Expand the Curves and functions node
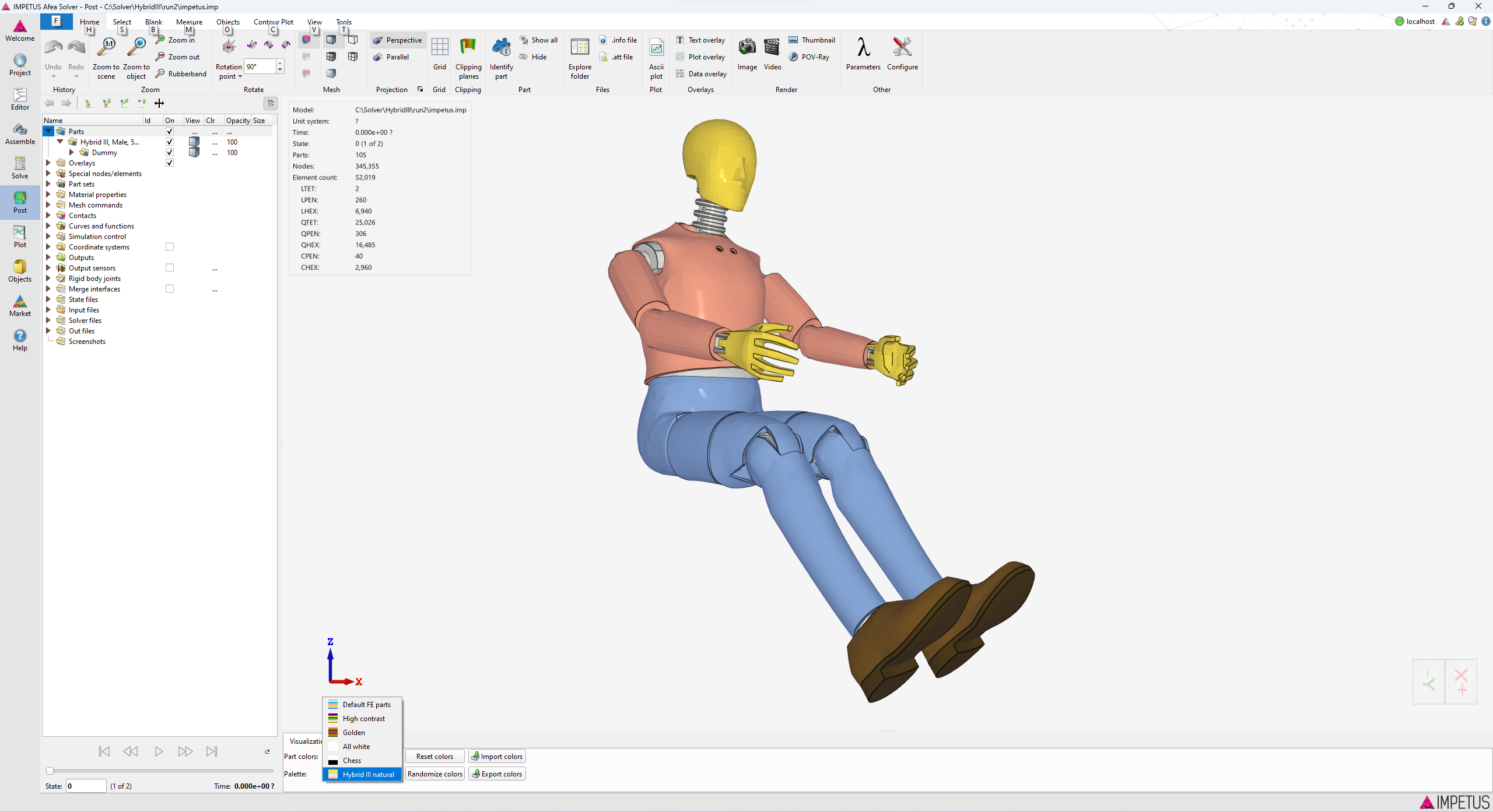 (x=48, y=226)
